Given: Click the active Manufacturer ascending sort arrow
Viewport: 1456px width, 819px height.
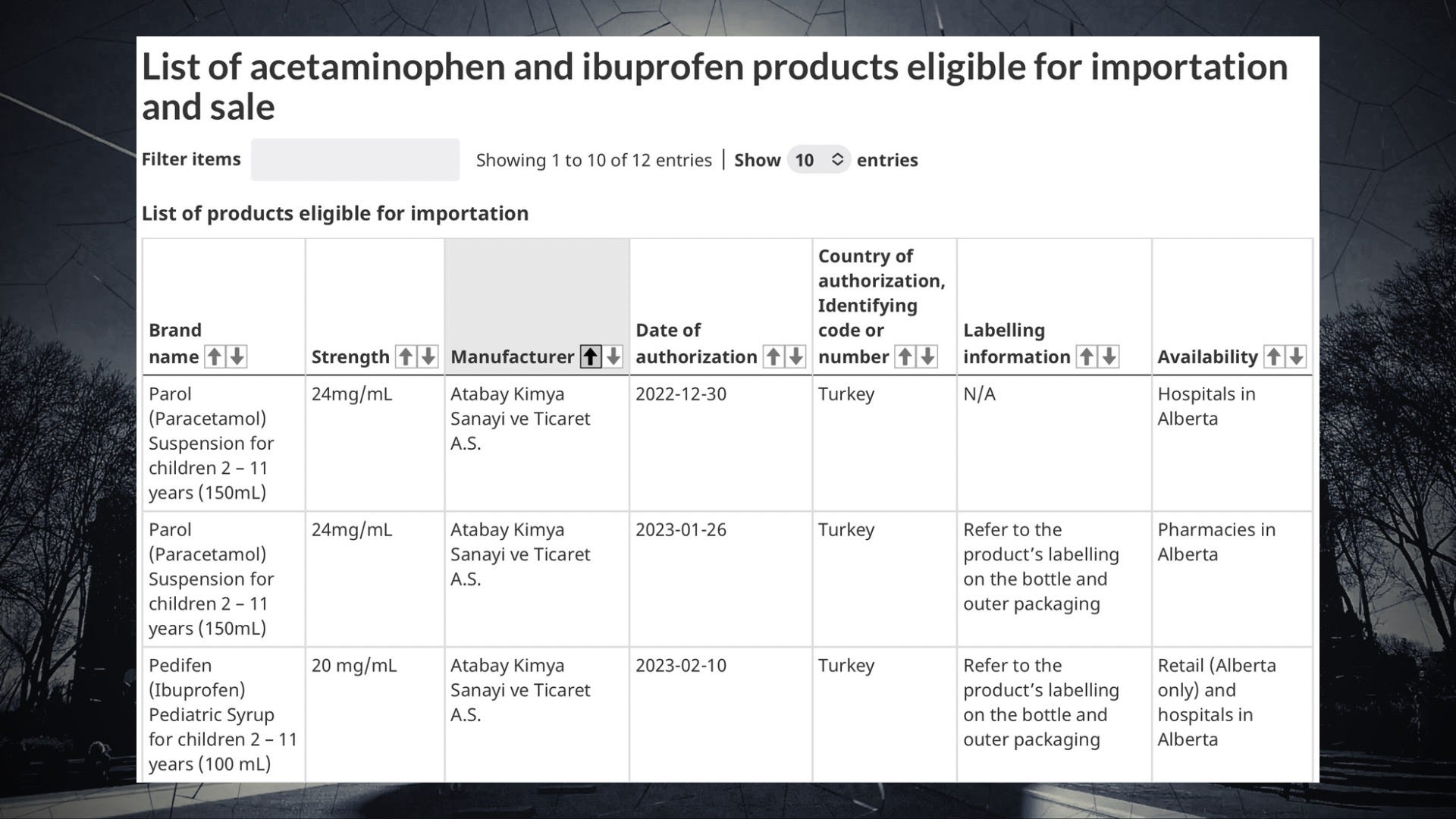Looking at the screenshot, I should click(591, 356).
